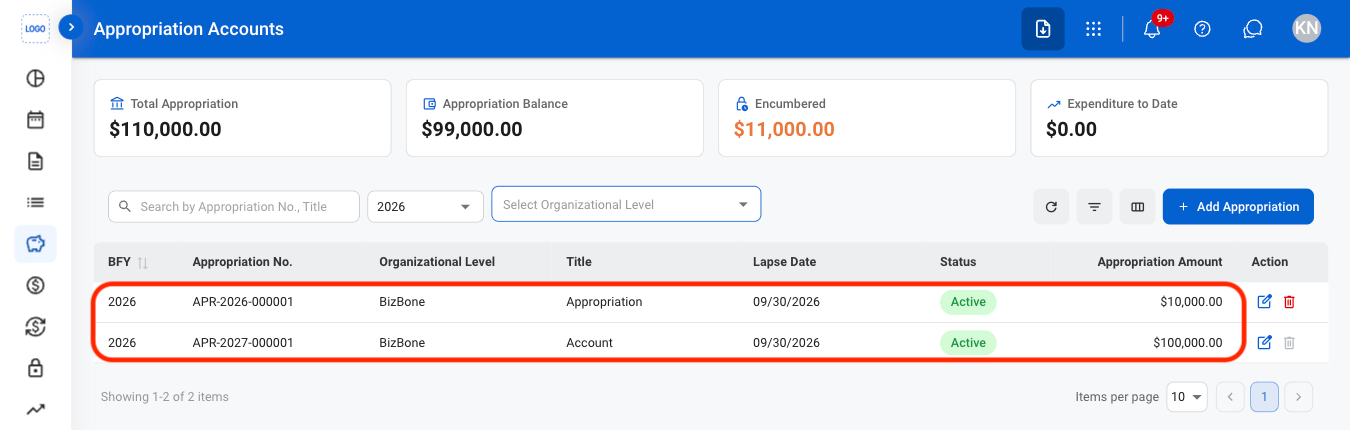The image size is (1350, 430).
Task: Open the list sidebar icon
Action: tap(35, 202)
